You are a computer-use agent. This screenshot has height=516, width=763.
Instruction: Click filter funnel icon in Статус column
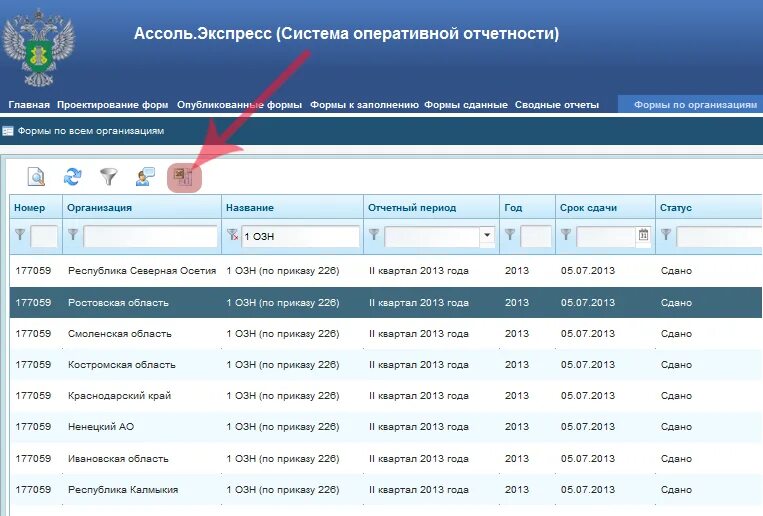[666, 234]
